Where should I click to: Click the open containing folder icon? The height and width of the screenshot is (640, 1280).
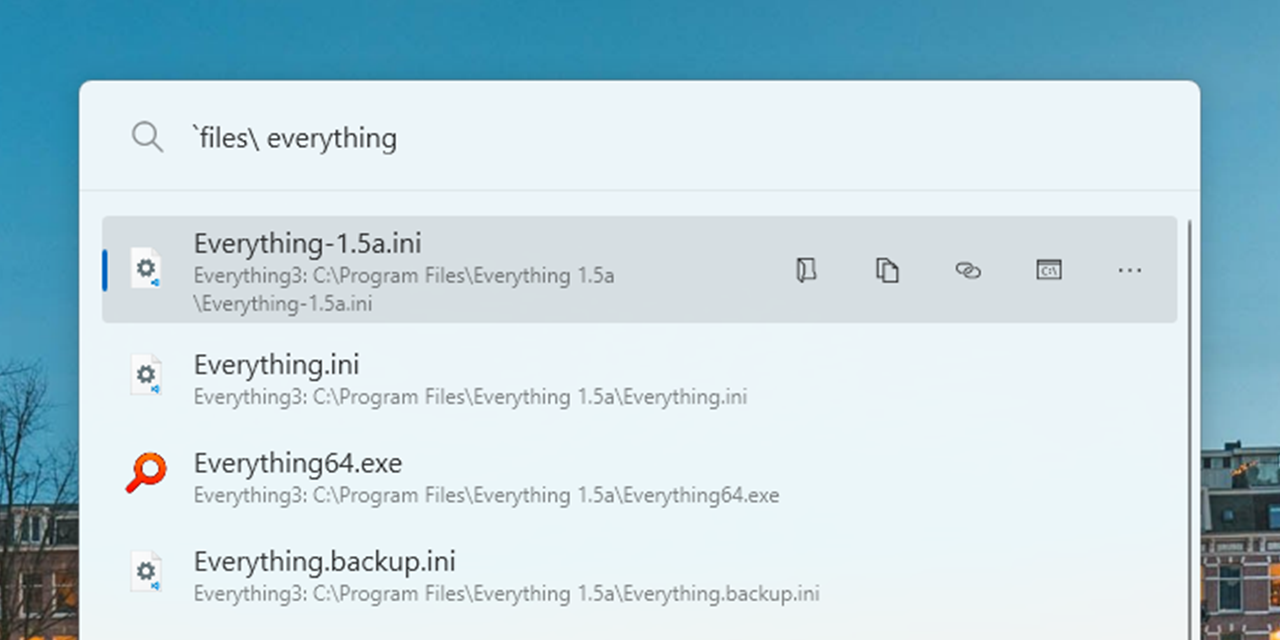coord(806,270)
